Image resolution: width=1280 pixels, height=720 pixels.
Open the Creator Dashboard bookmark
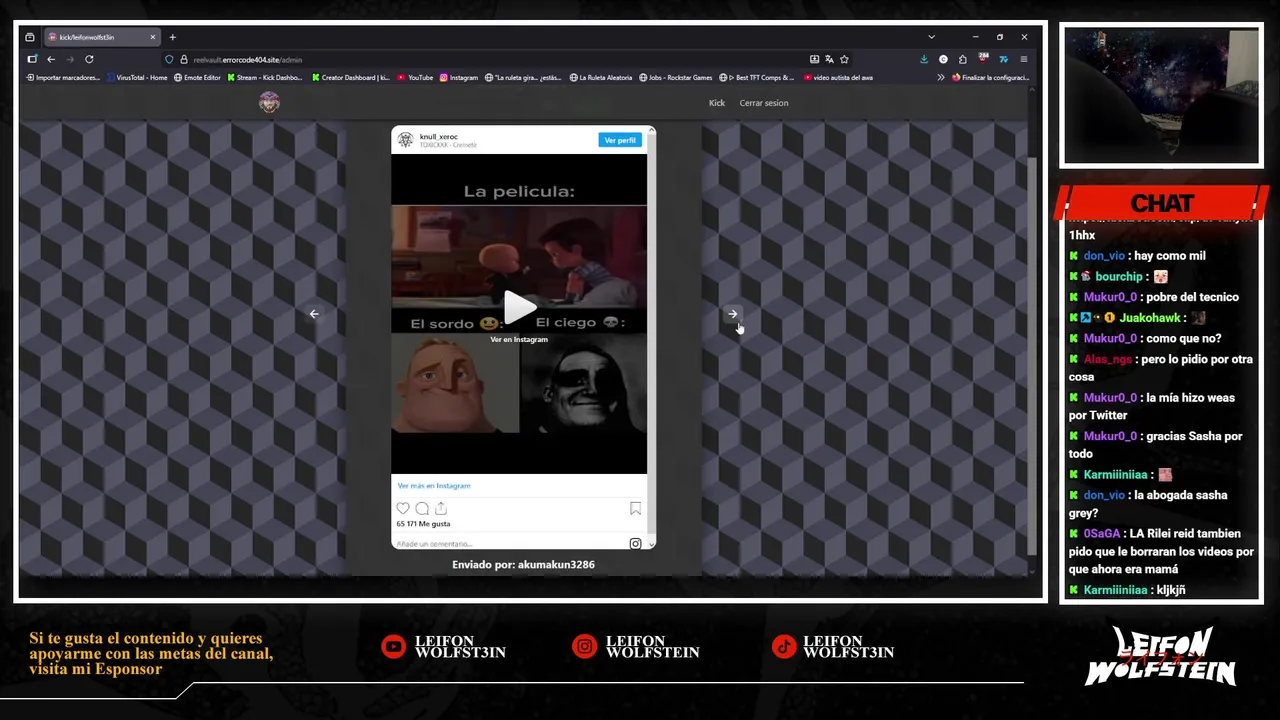[351, 77]
